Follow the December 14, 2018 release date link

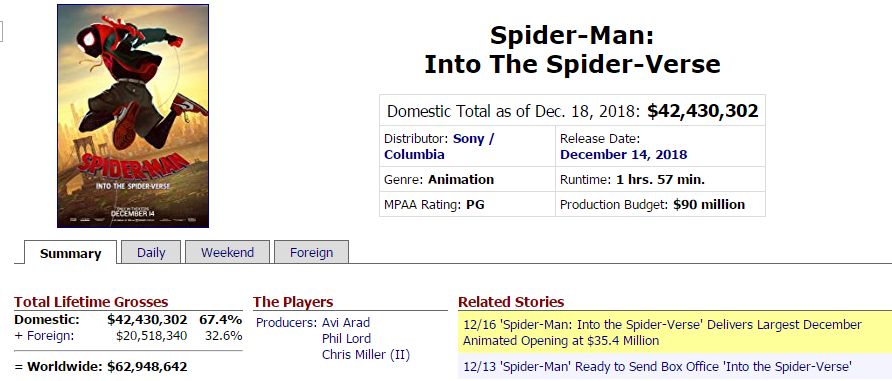click(x=623, y=155)
